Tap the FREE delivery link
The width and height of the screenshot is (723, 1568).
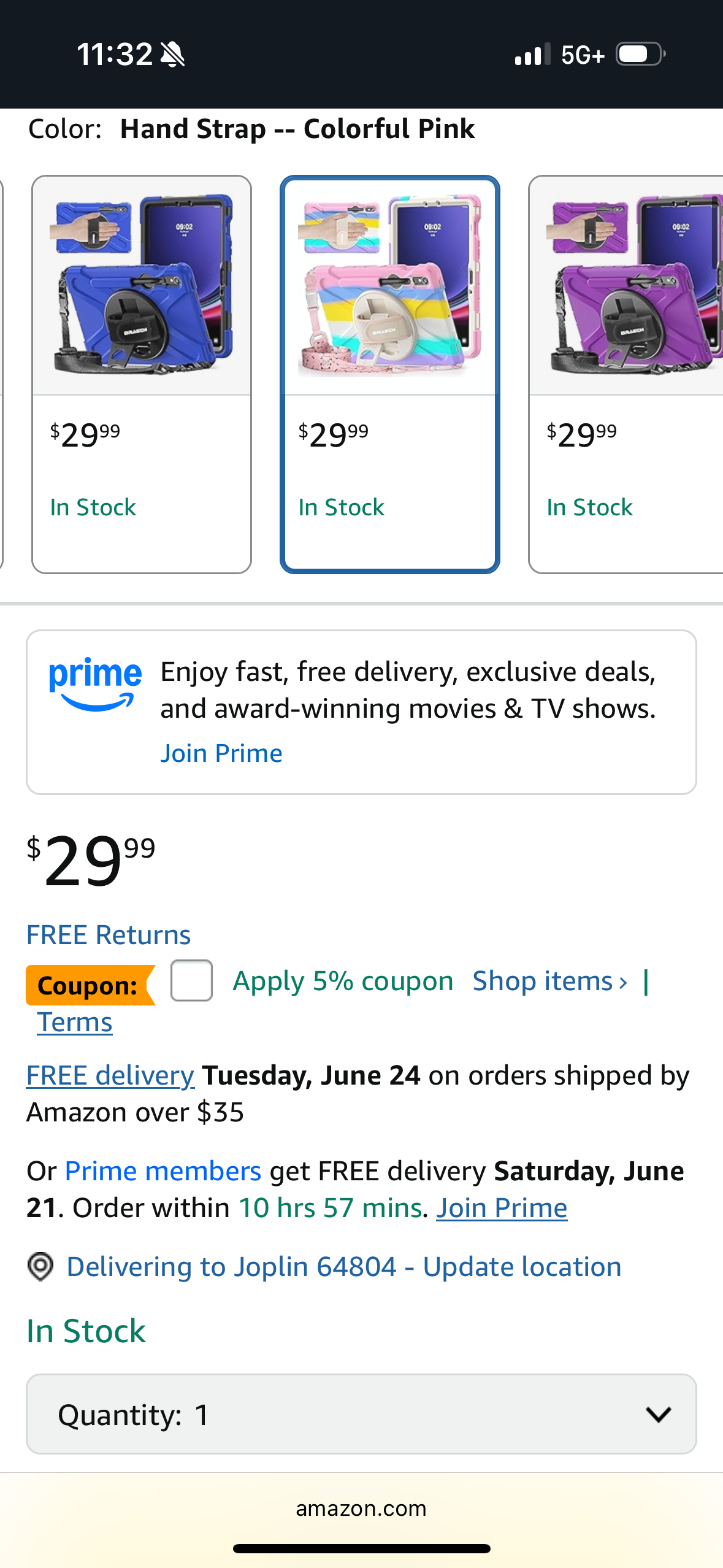110,1075
